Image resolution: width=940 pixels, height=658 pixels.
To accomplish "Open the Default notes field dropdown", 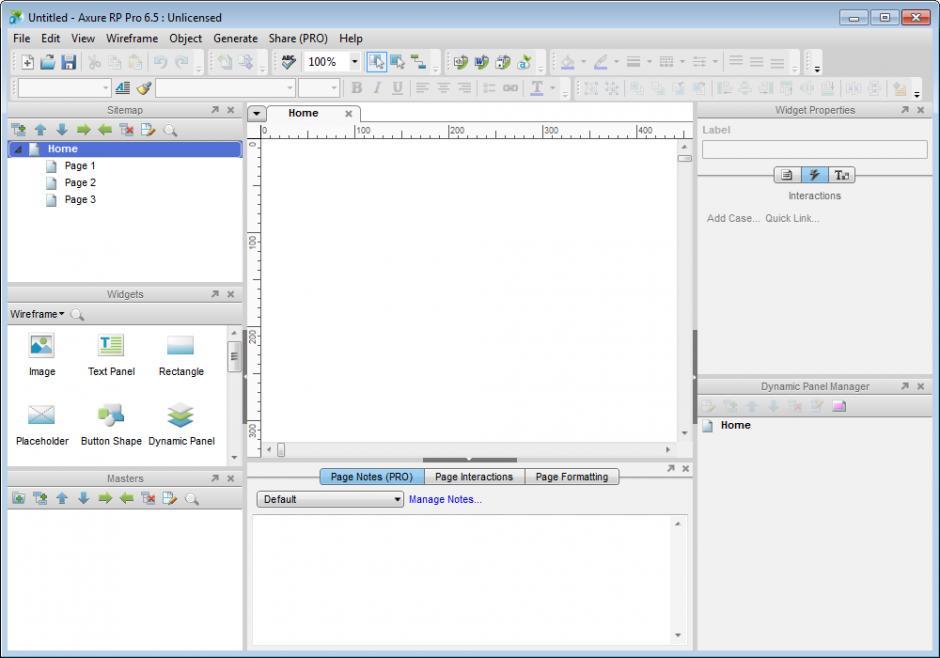I will pyautogui.click(x=330, y=499).
